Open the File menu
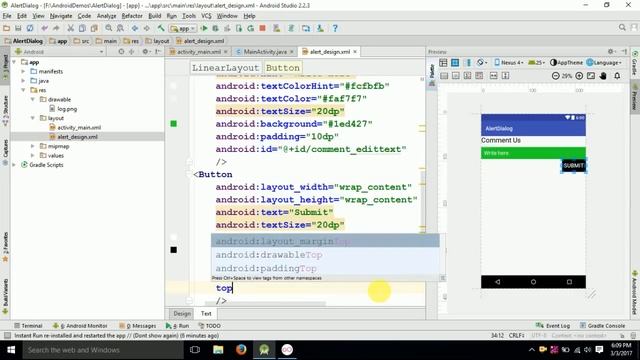This screenshot has height=360, width=640. pos(7,16)
